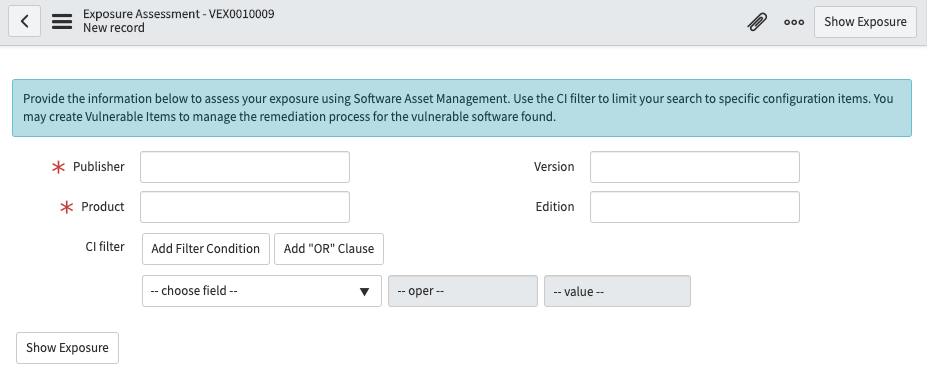The height and width of the screenshot is (383, 927).
Task: Click Add "OR" Clause button
Action: pos(329,249)
